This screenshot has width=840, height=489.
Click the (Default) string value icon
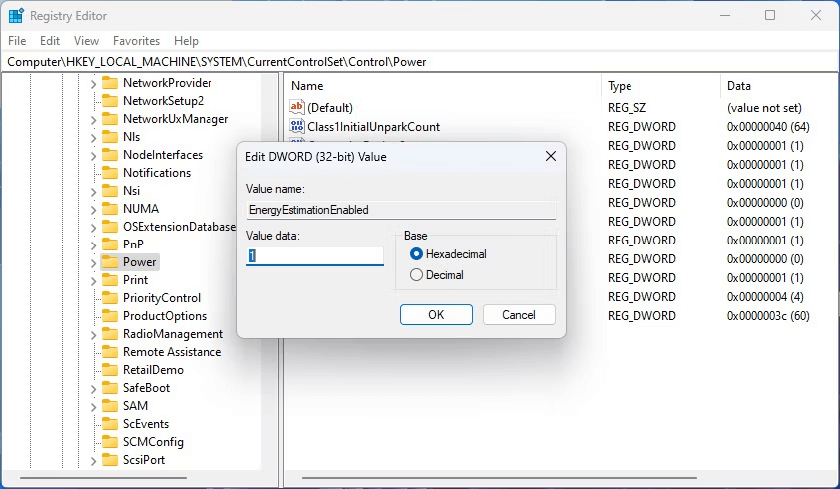[x=296, y=108]
